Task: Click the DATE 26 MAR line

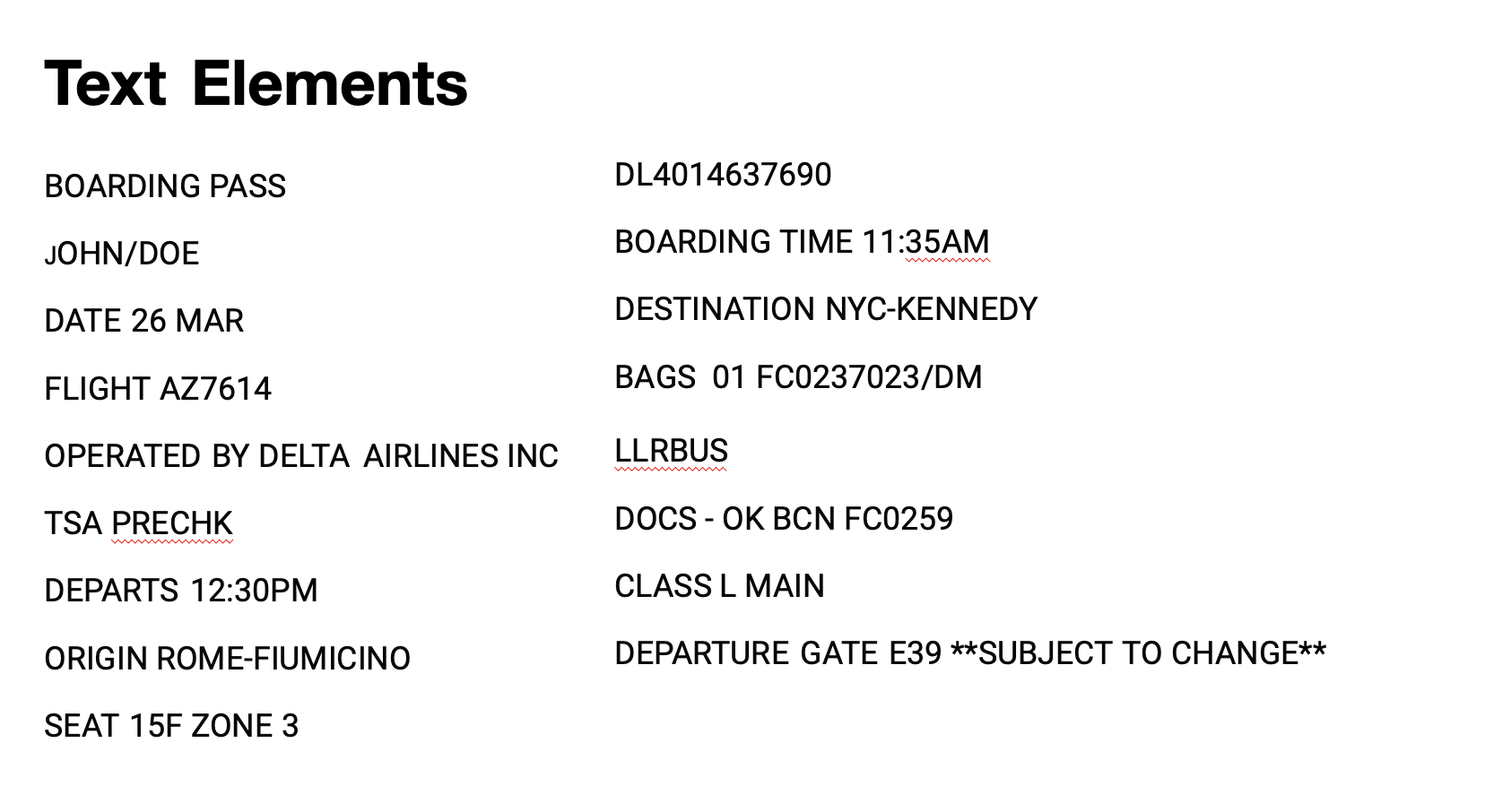Action: click(x=144, y=321)
